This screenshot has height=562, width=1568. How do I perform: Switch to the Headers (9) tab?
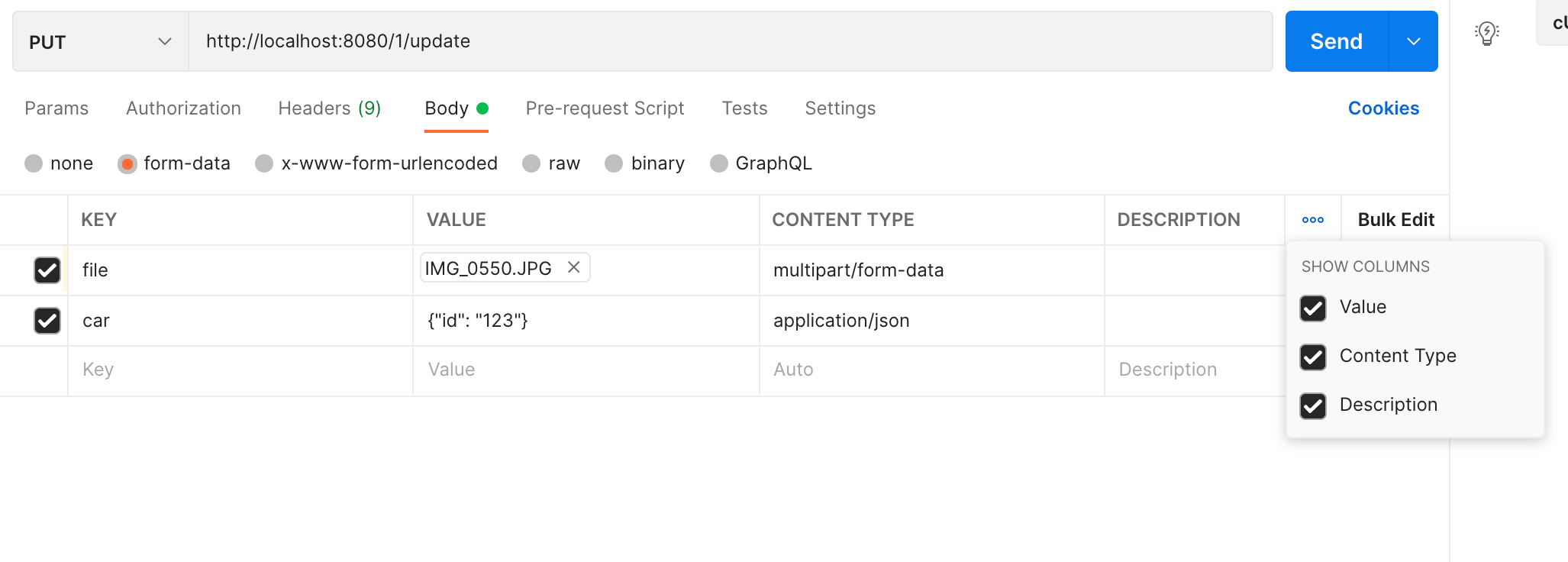tap(330, 108)
